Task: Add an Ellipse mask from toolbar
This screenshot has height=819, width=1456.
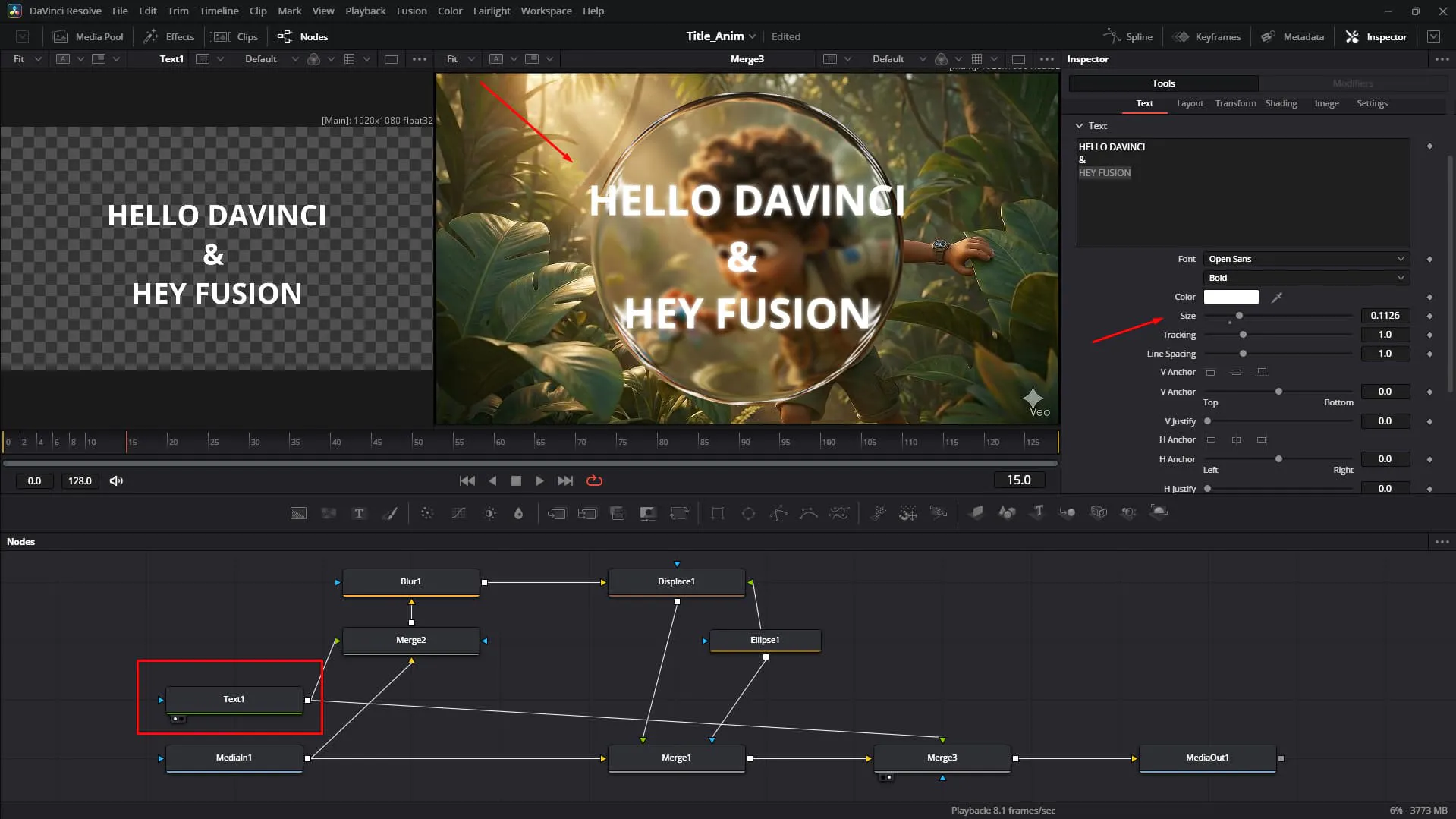Action: (x=748, y=514)
